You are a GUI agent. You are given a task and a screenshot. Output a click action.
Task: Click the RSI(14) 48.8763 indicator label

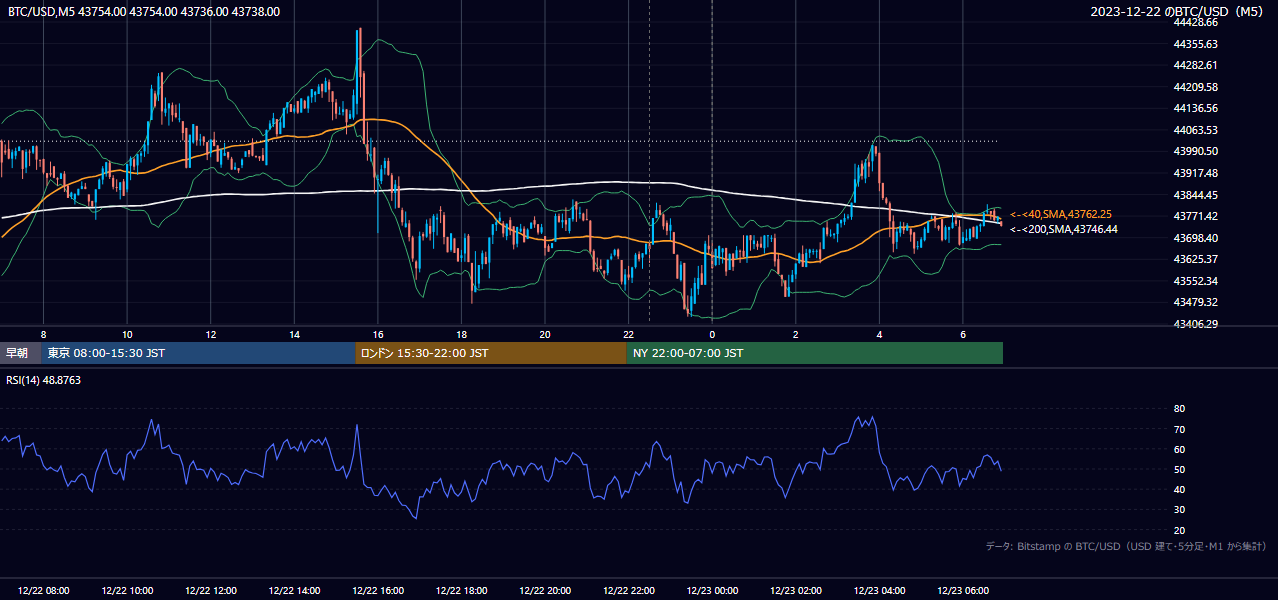click(x=44, y=380)
